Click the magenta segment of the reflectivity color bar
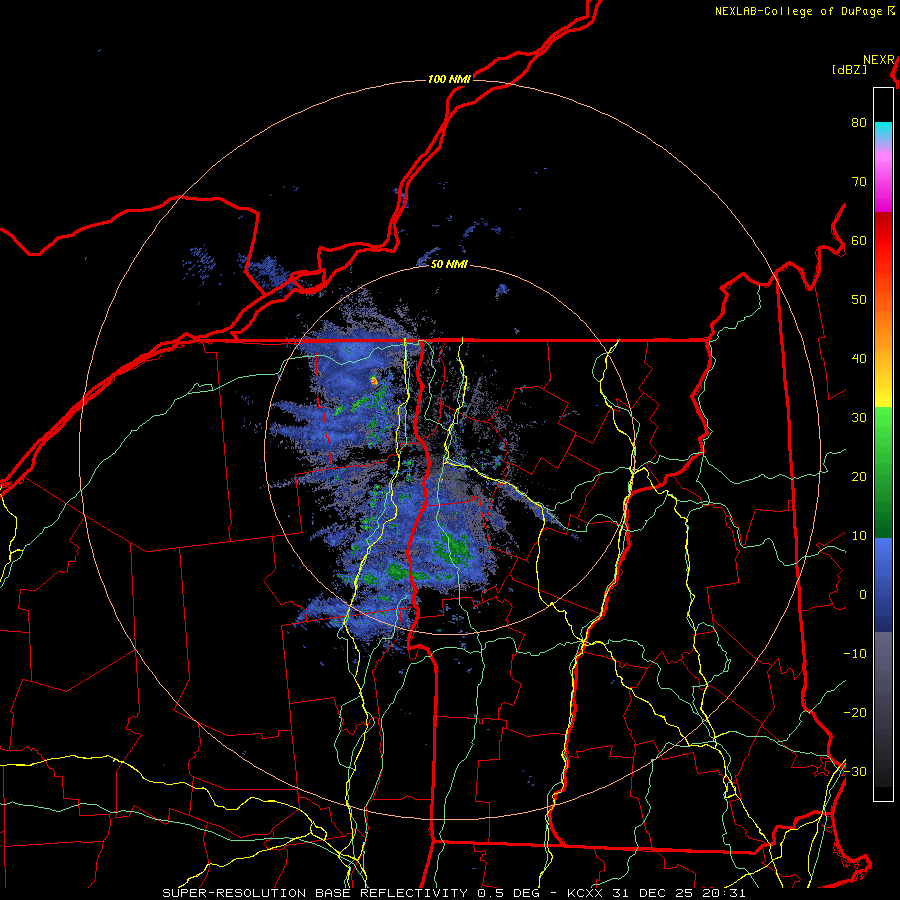900x900 pixels. [883, 184]
